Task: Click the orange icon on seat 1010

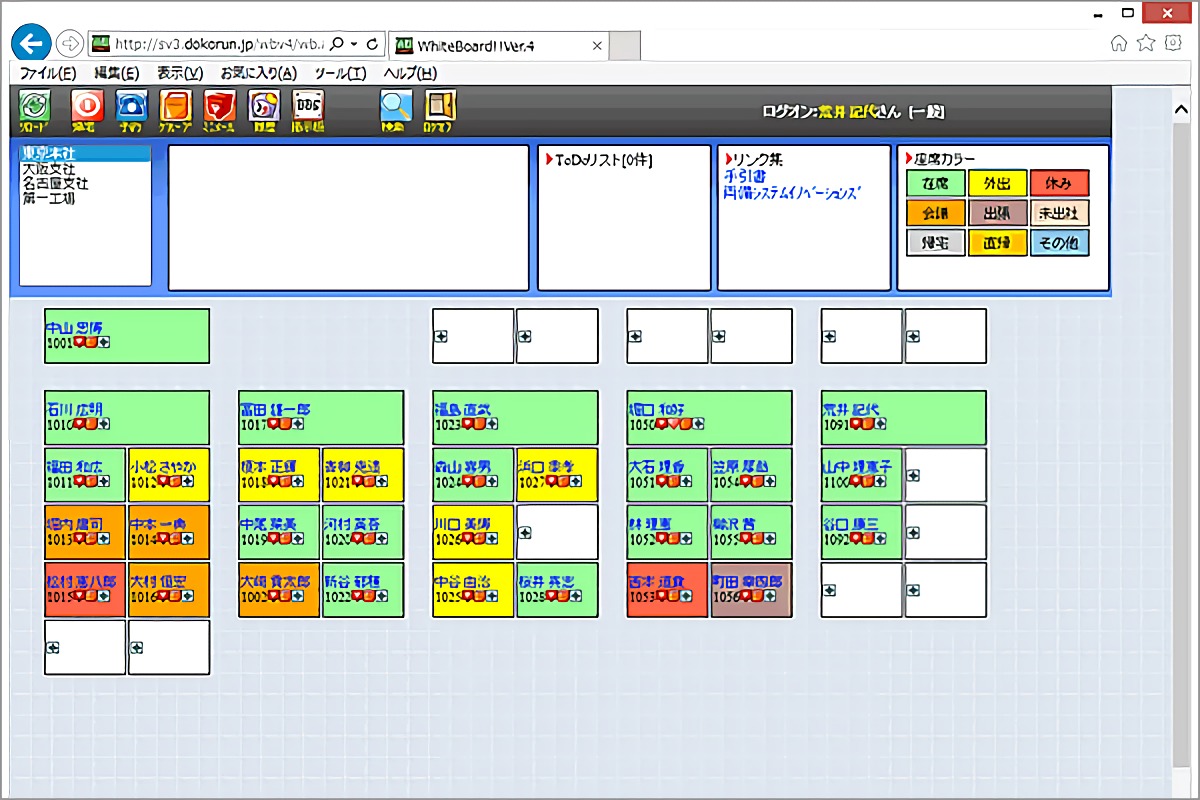Action: point(90,424)
